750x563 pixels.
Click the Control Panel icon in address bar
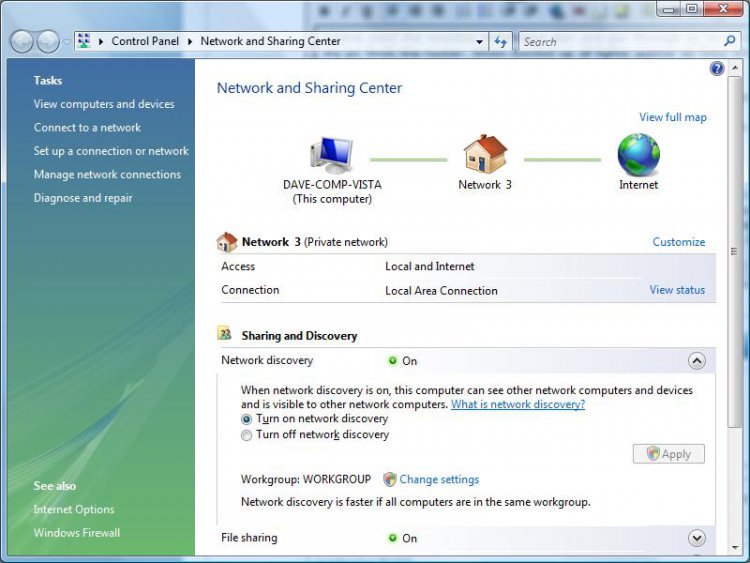click(x=84, y=41)
